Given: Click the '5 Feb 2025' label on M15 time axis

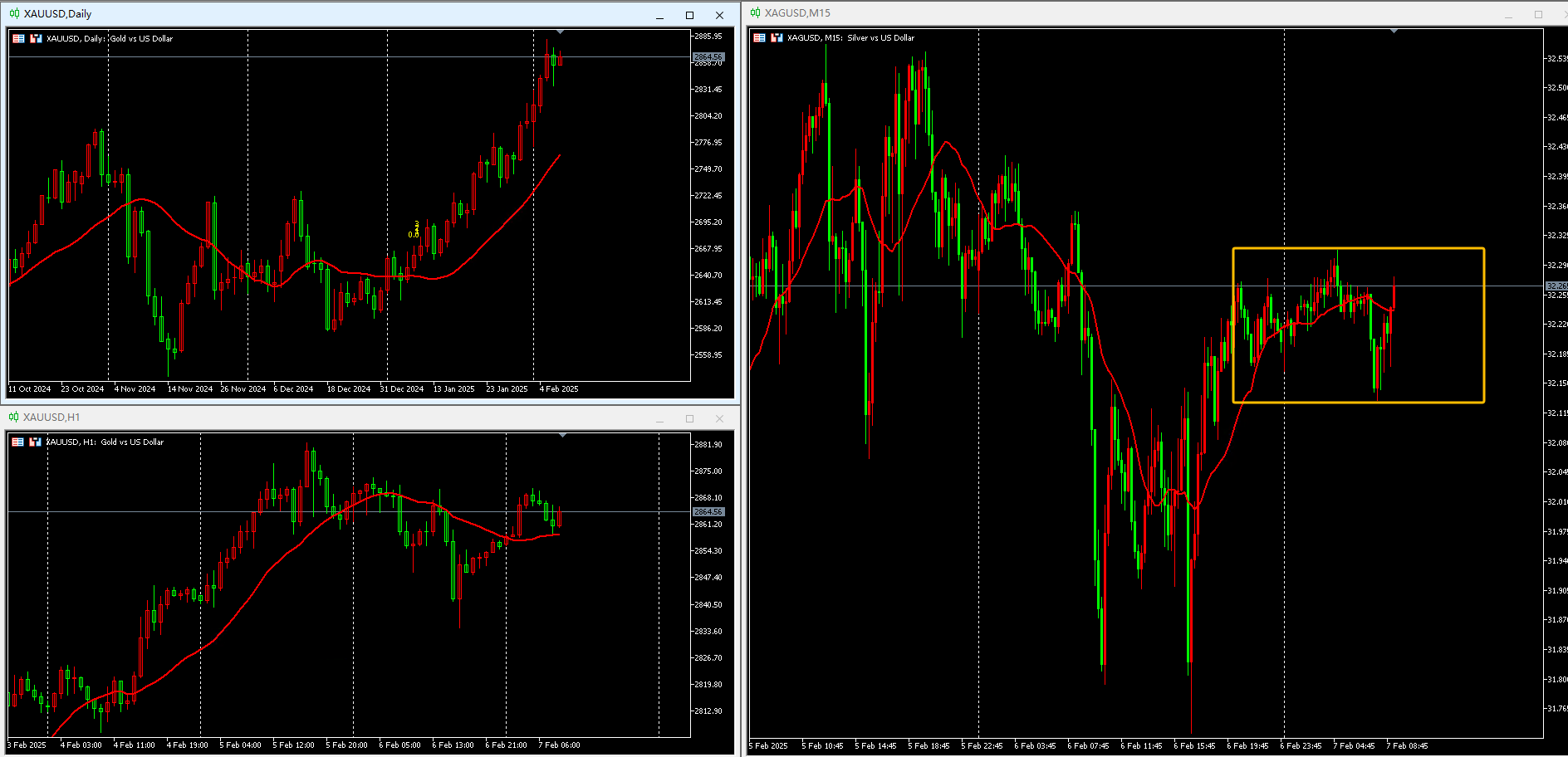Looking at the screenshot, I should click(x=768, y=745).
